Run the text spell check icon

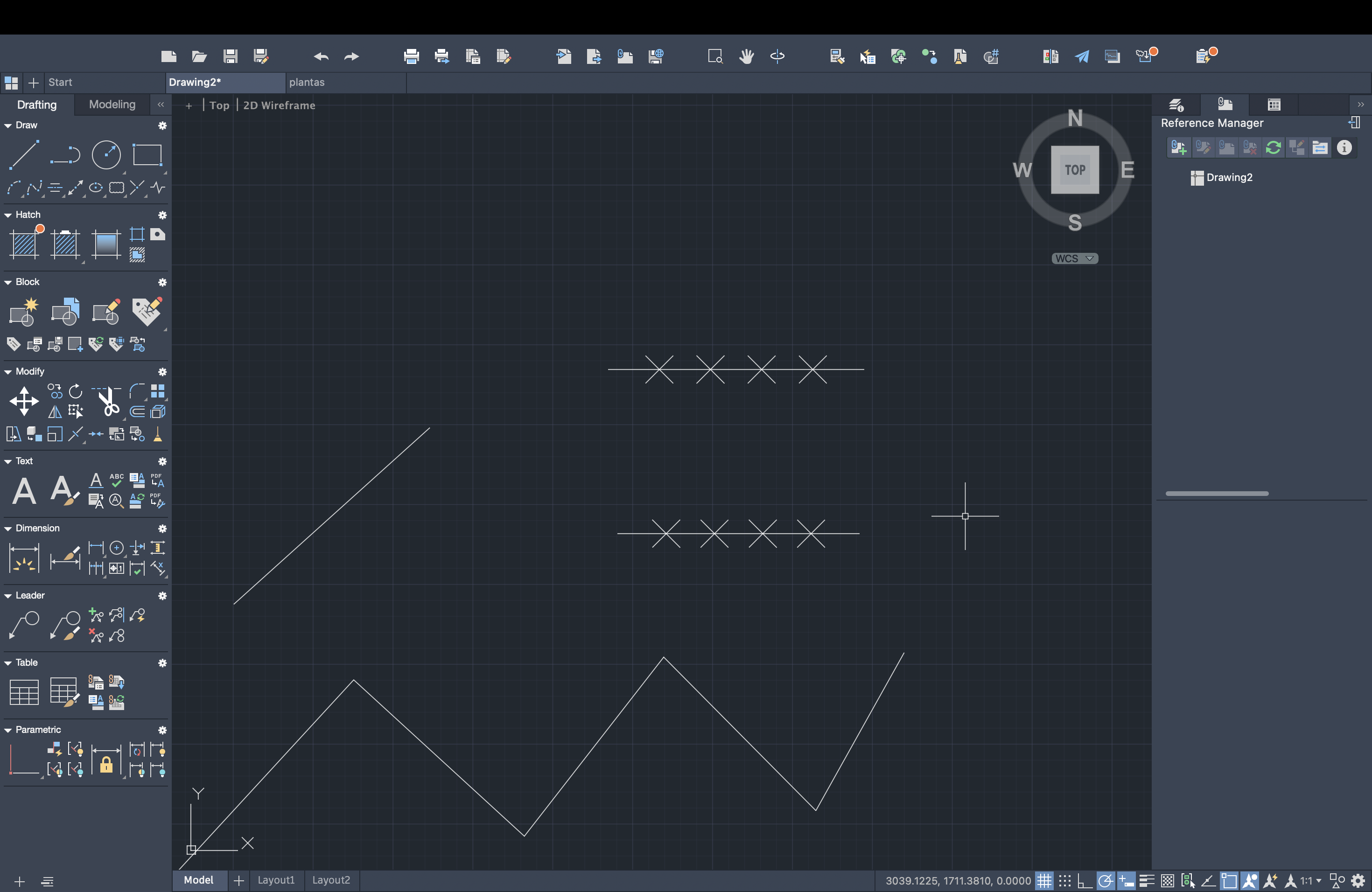(x=117, y=480)
